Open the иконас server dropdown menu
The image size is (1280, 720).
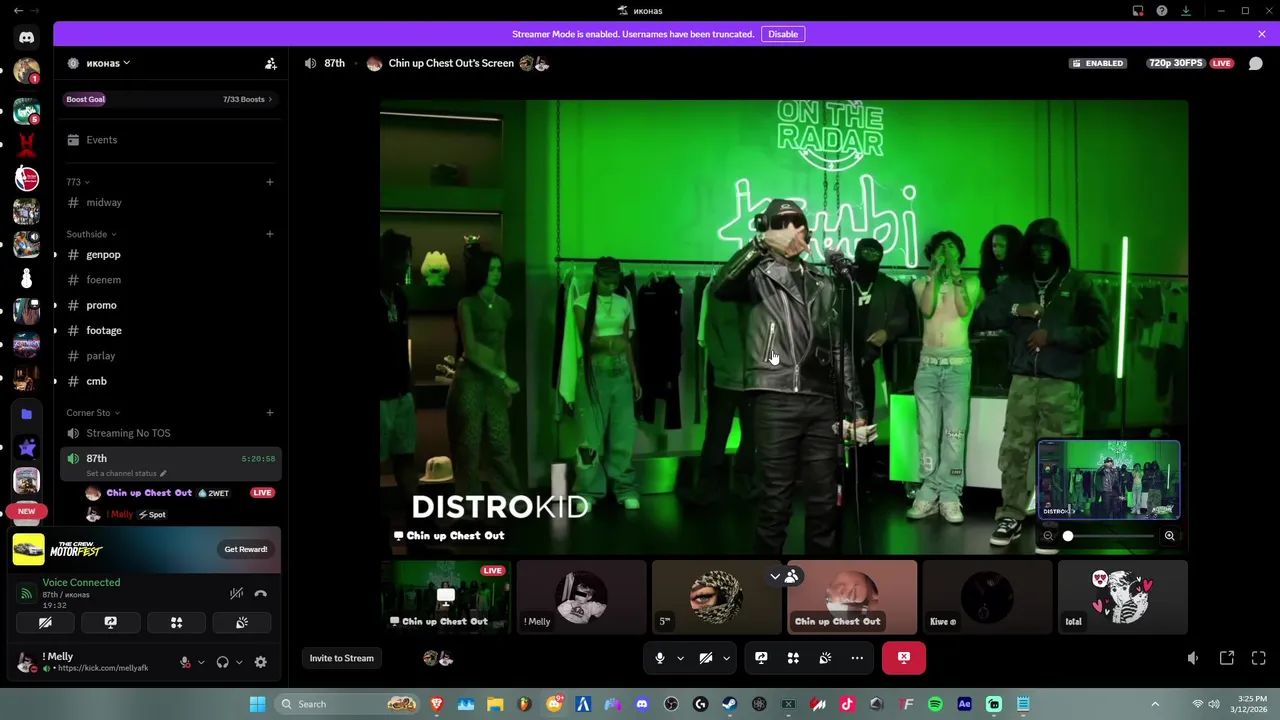(108, 63)
